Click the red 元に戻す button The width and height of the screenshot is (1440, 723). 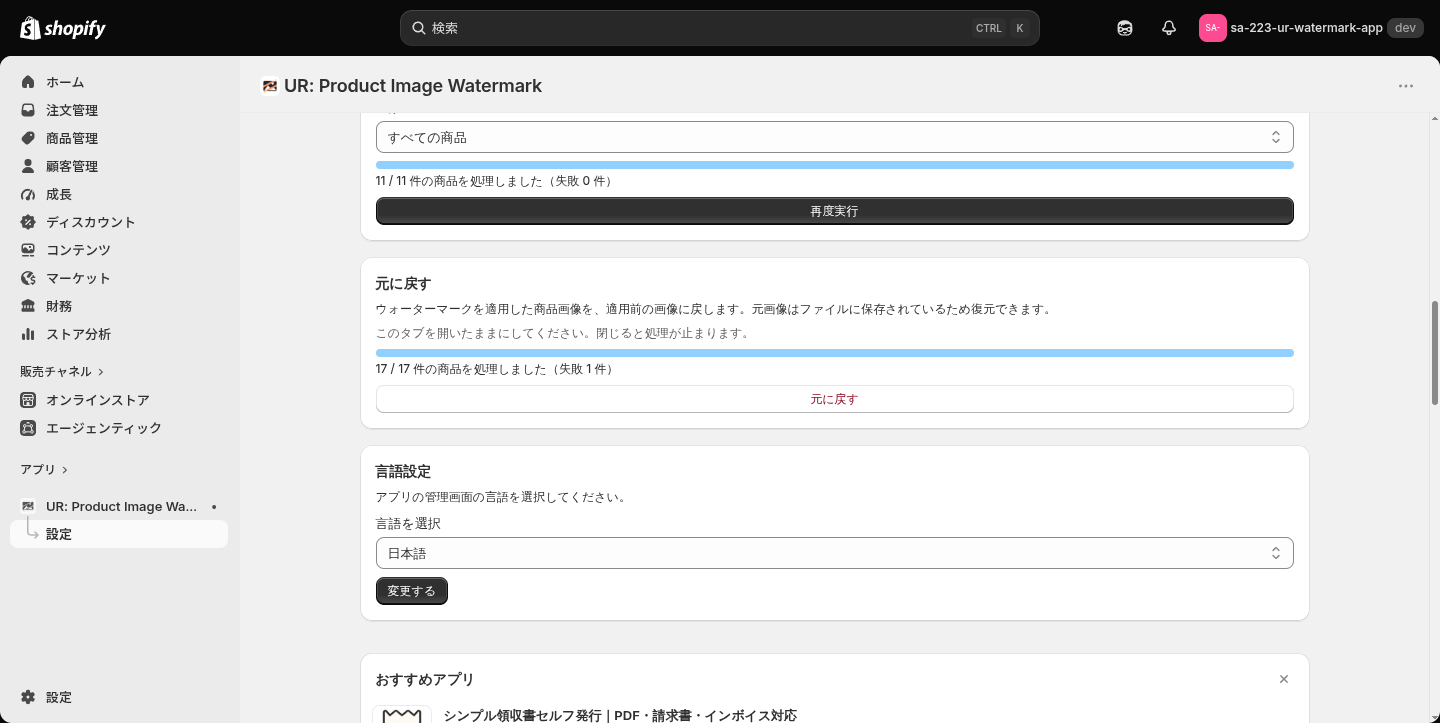pyautogui.click(x=834, y=399)
